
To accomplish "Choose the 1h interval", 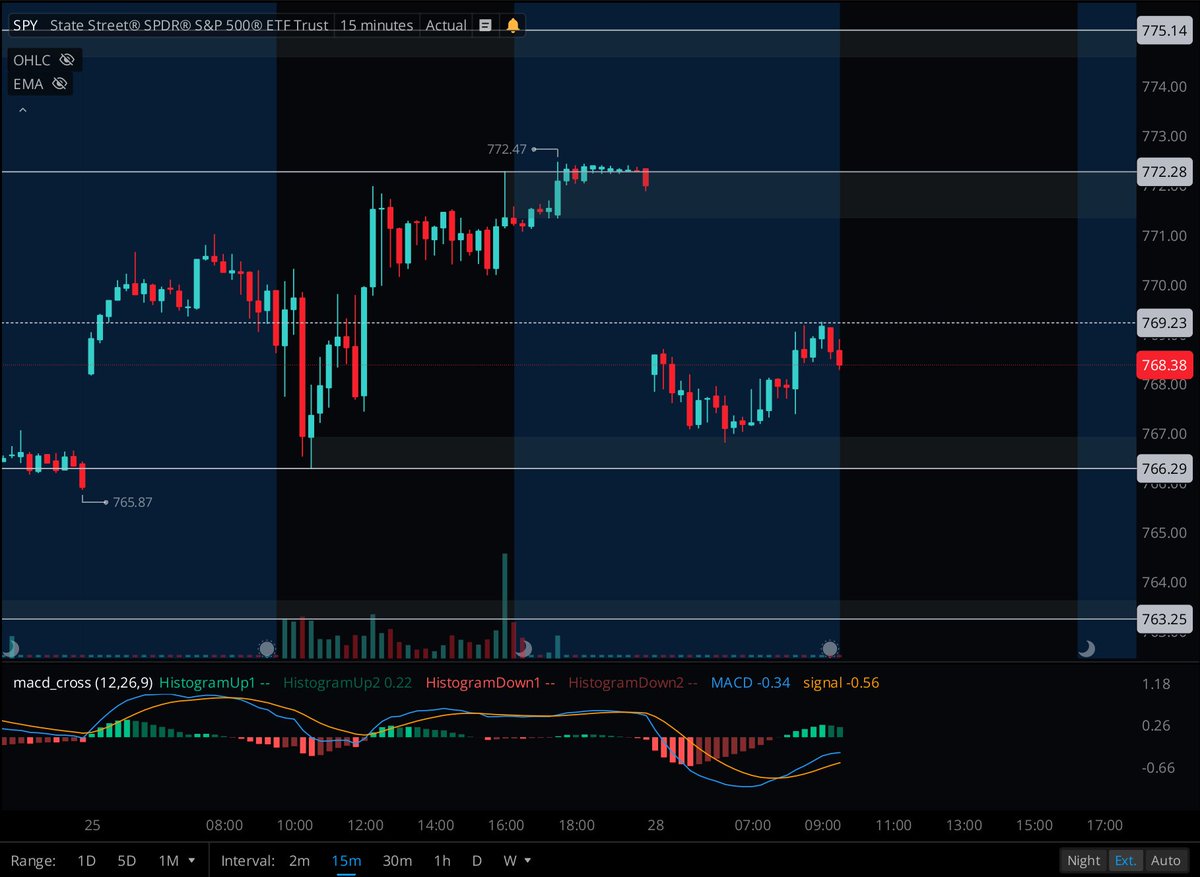I will pos(441,860).
